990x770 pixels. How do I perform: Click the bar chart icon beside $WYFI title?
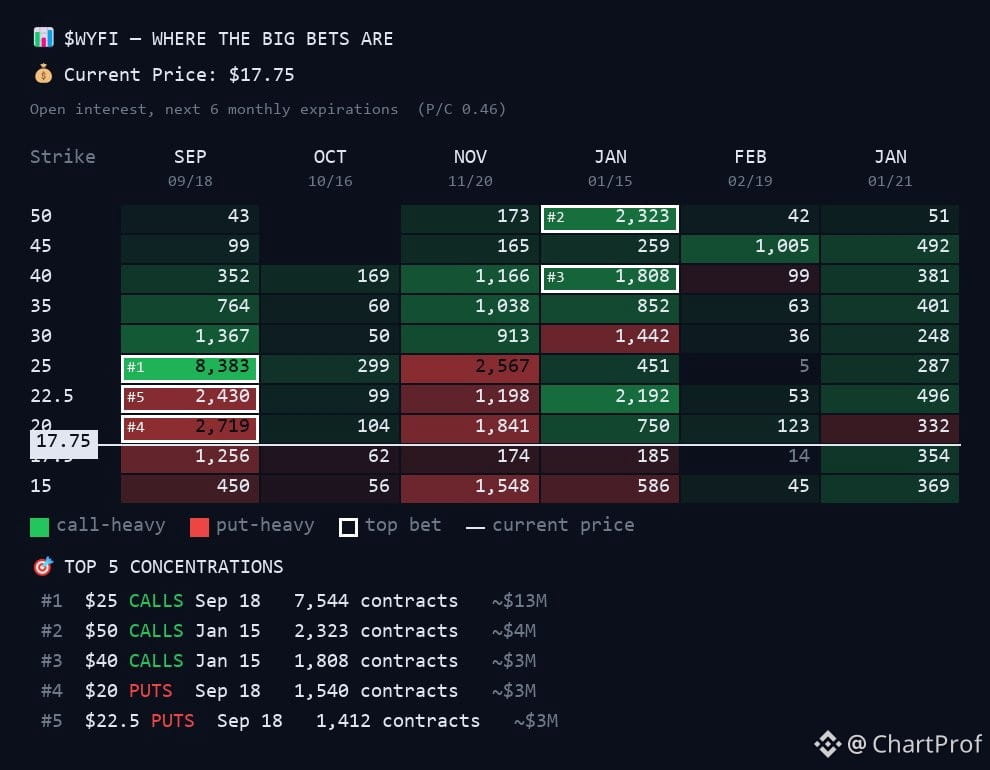tap(43, 38)
